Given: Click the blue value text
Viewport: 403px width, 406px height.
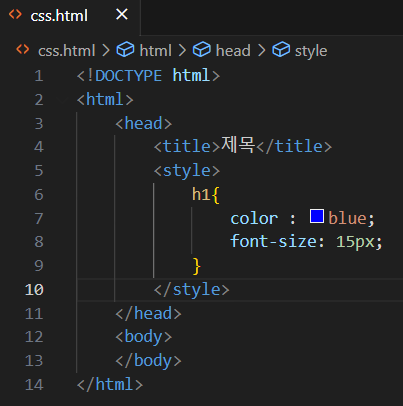Looking at the screenshot, I should (348, 218).
